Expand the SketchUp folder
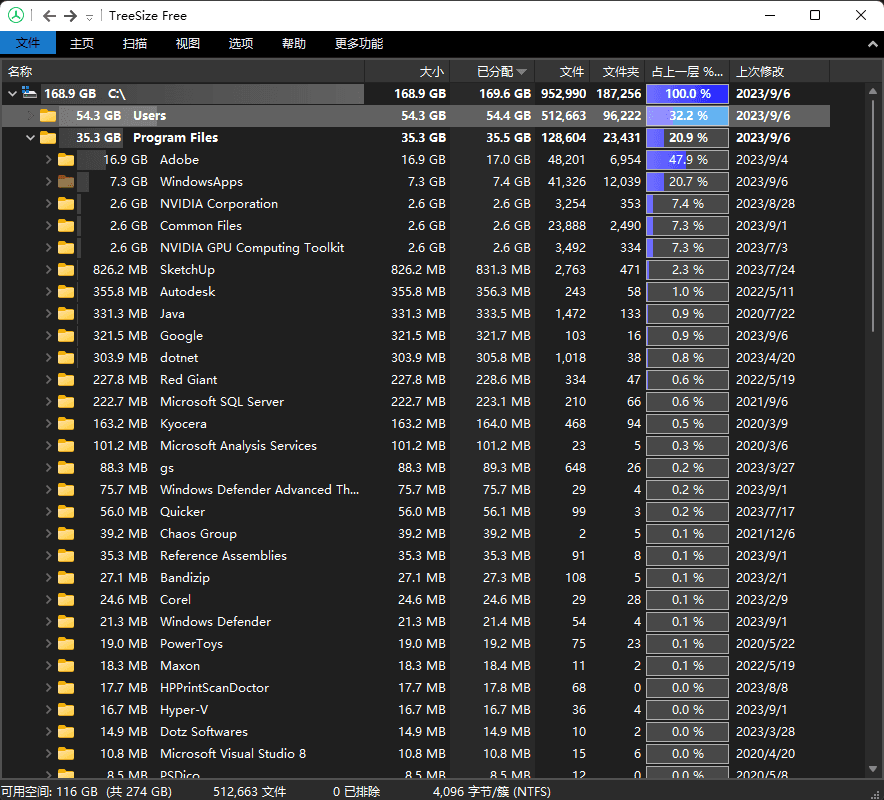The image size is (884, 800). [48, 269]
